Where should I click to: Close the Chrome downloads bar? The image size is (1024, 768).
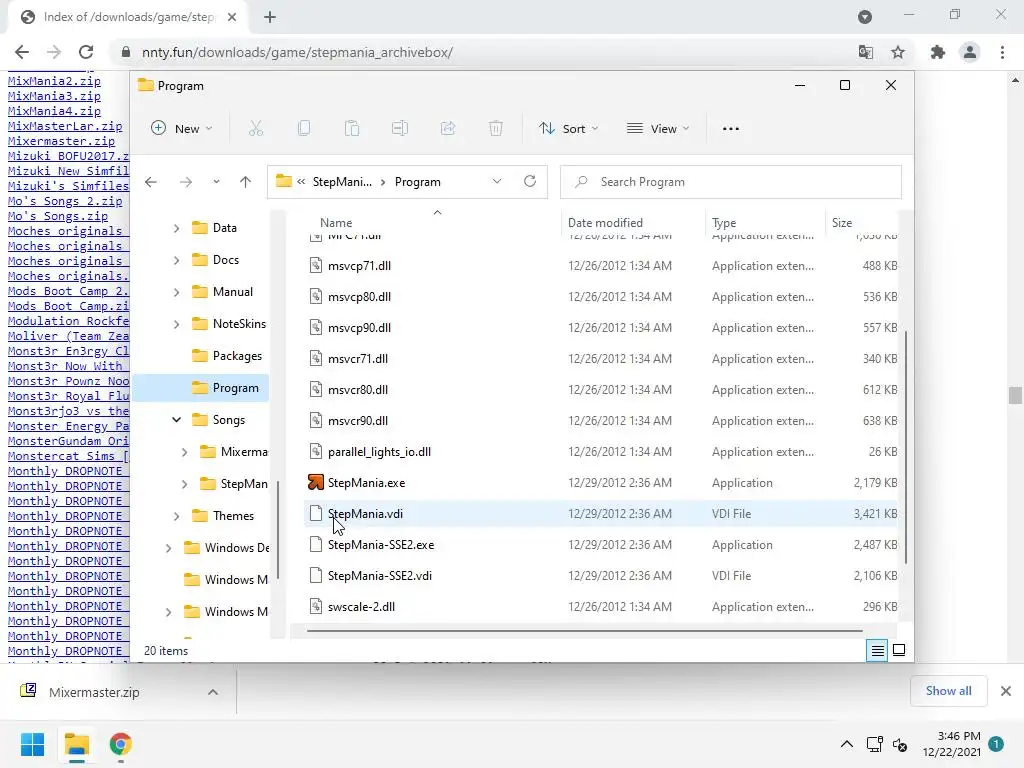click(x=1006, y=691)
